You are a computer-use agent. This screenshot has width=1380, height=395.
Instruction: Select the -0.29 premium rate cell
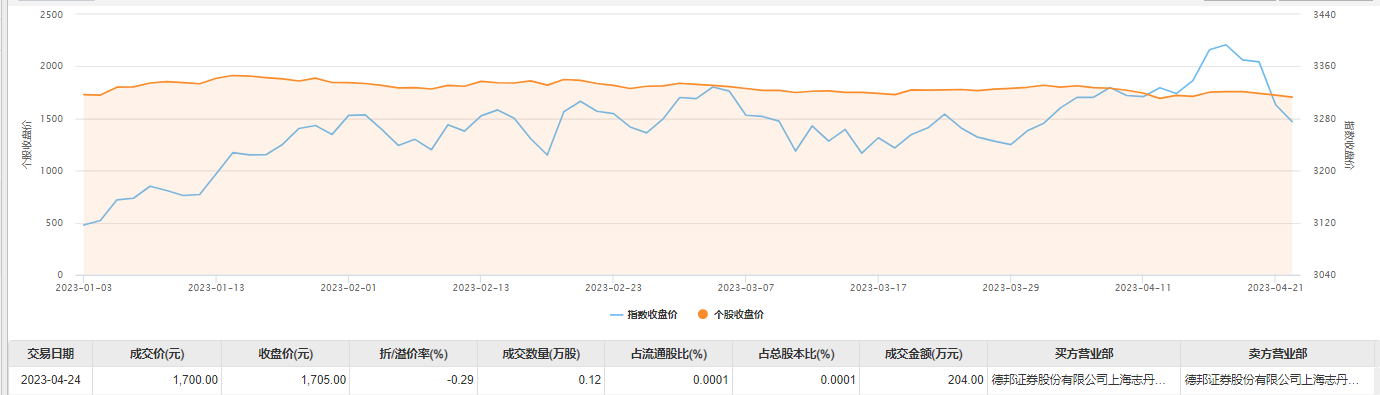click(413, 380)
